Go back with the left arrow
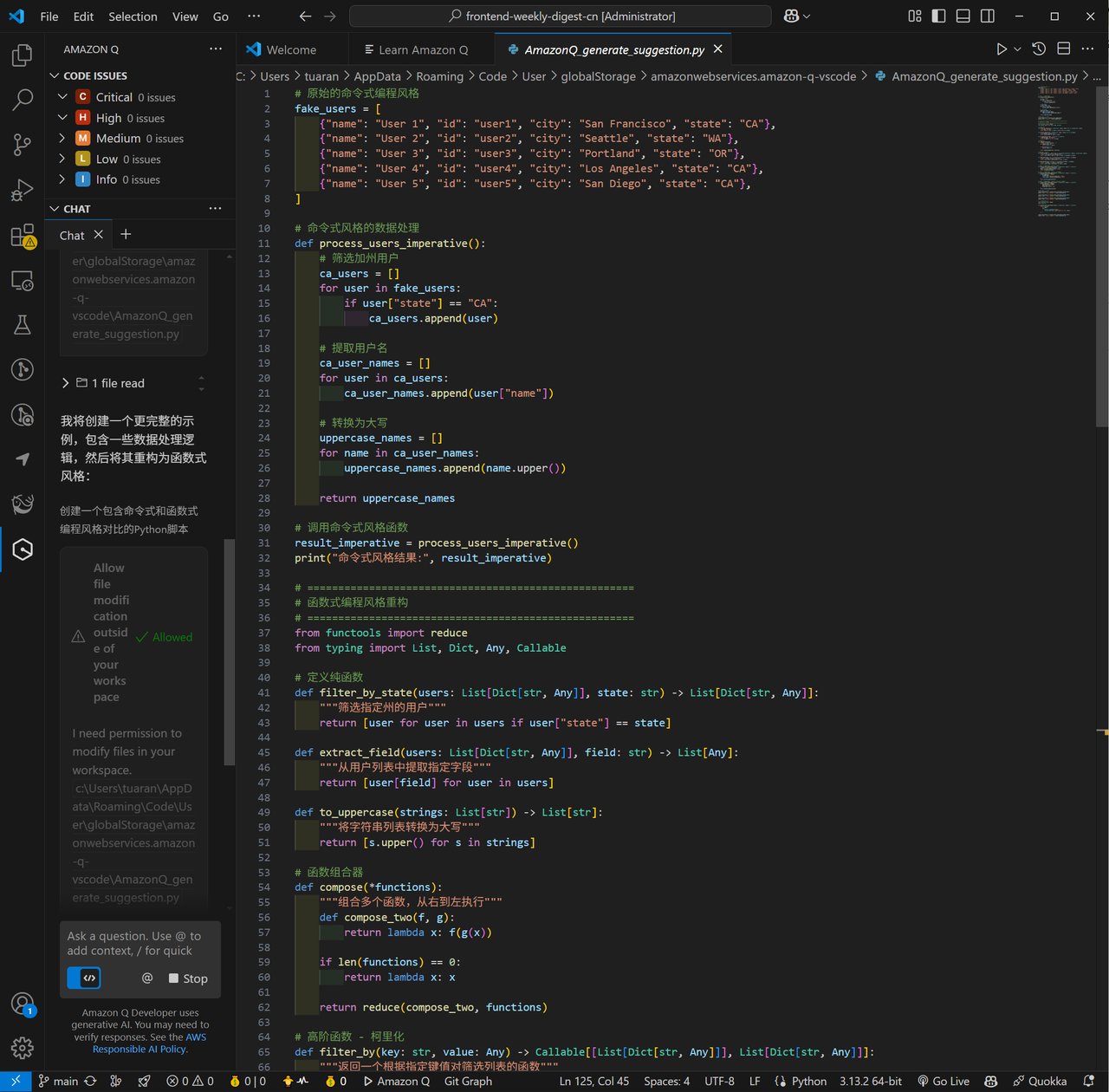Viewport: 1109px width, 1092px height. (305, 16)
